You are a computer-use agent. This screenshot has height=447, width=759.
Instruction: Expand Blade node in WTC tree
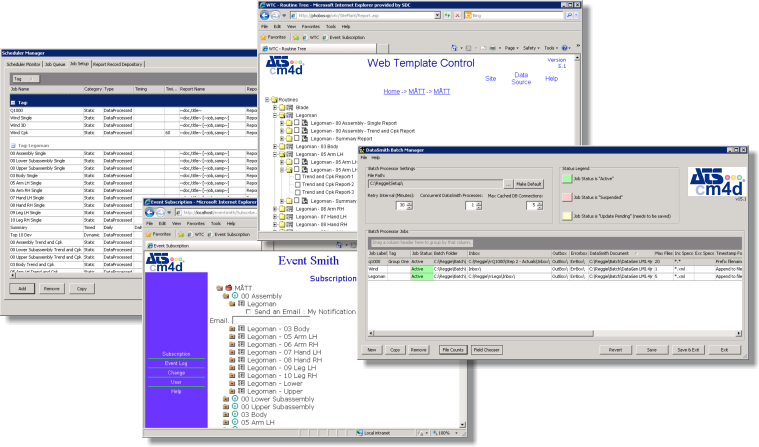pyautogui.click(x=274, y=108)
